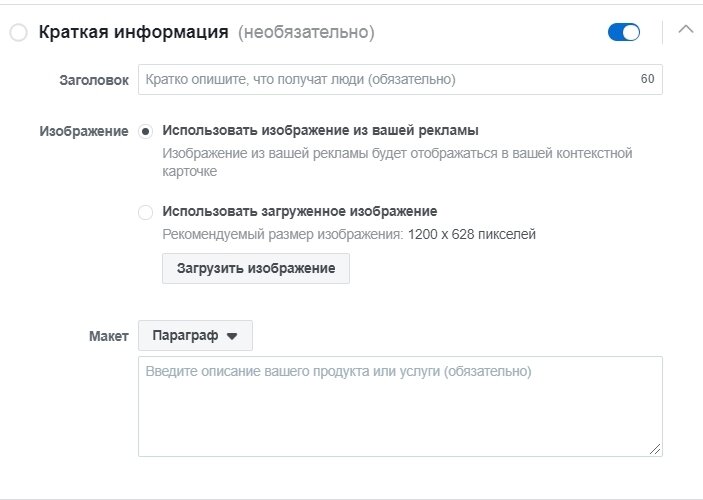Click the Загрузить изображение button
Viewport: 703px width, 500px height.
[x=256, y=268]
